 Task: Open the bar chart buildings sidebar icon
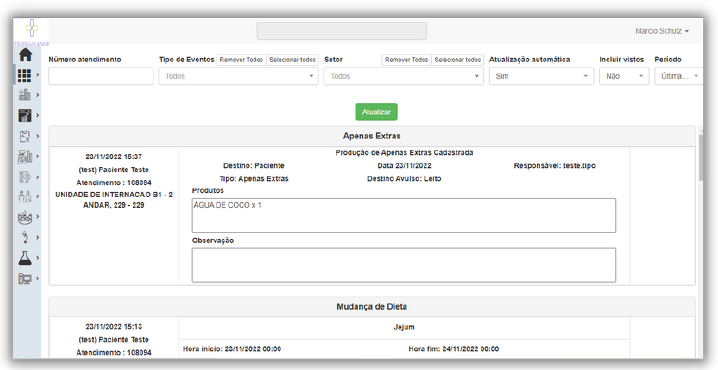(25, 95)
